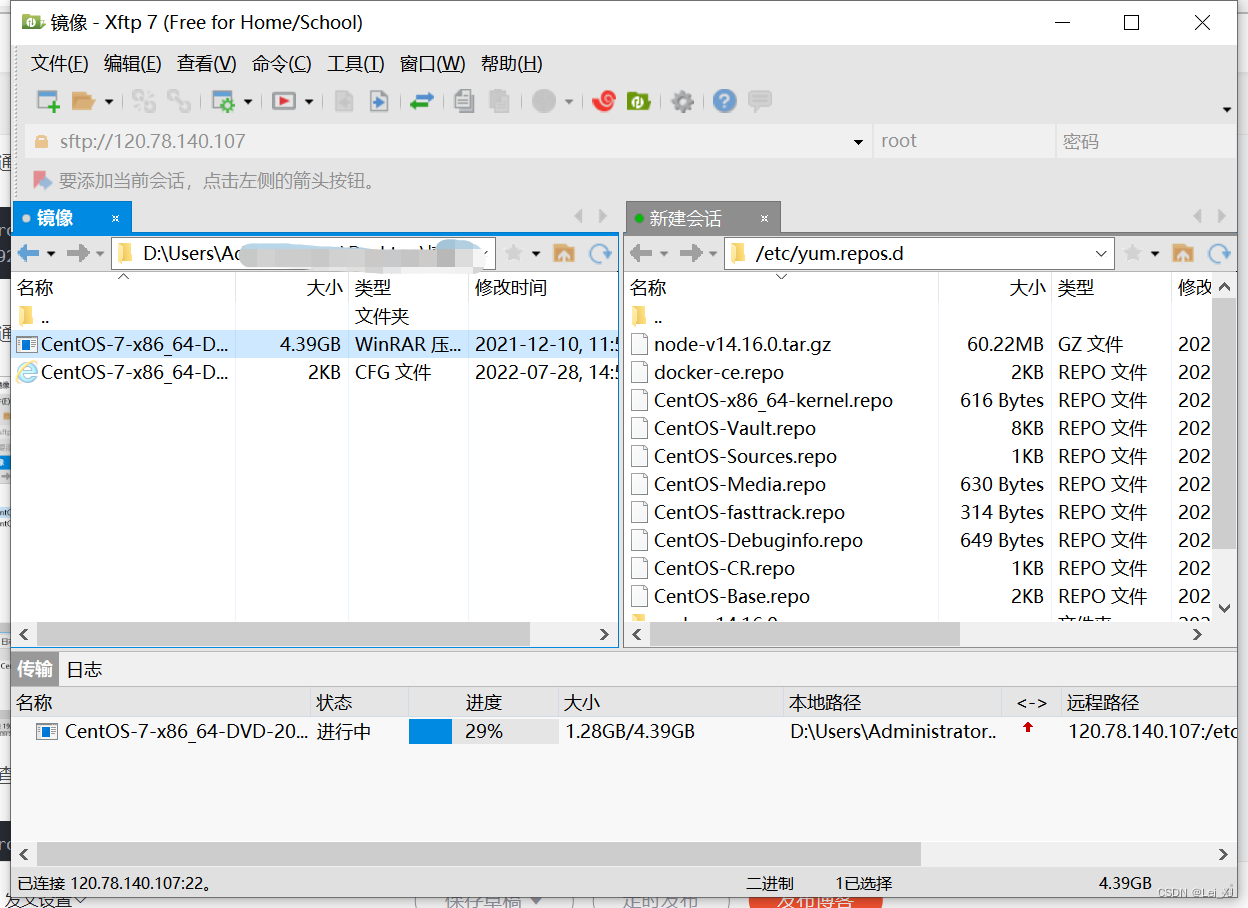Close the 新建会话 tab
The image size is (1248, 908).
(765, 218)
